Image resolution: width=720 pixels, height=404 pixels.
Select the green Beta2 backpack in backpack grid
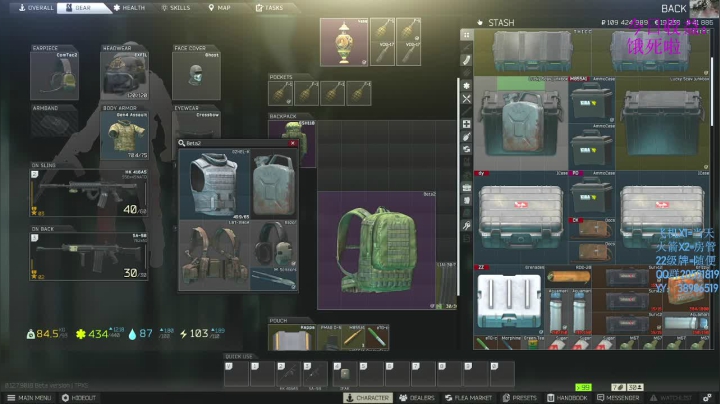(x=377, y=251)
